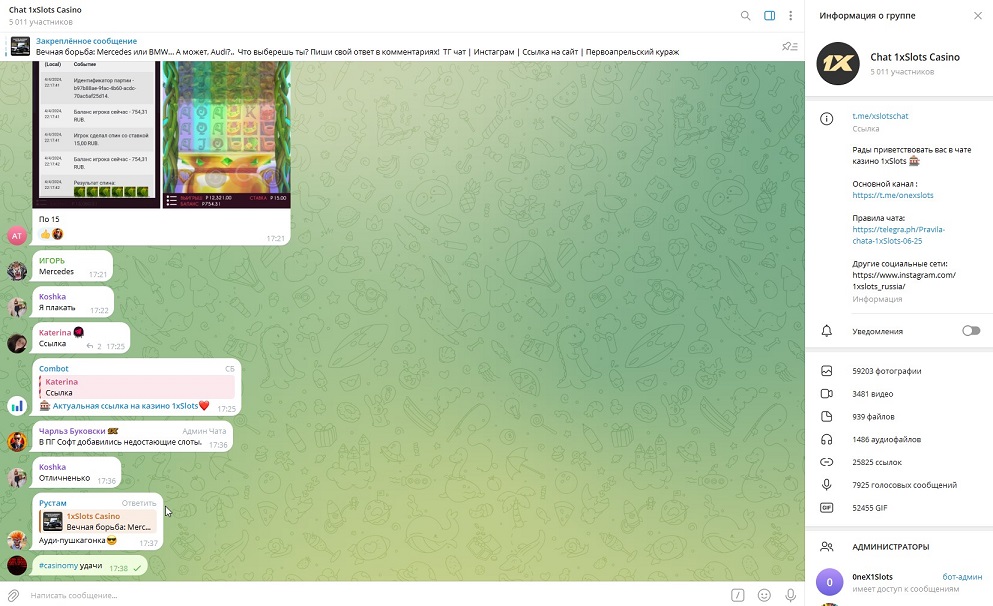Click the Чарльз Буковски sender name
The image size is (993, 606).
pos(72,431)
